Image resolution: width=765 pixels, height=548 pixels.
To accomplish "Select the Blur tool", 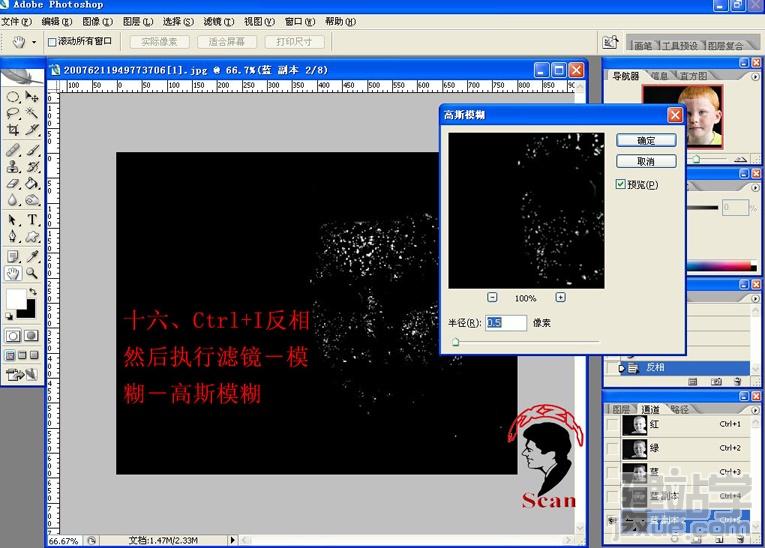I will coord(13,200).
